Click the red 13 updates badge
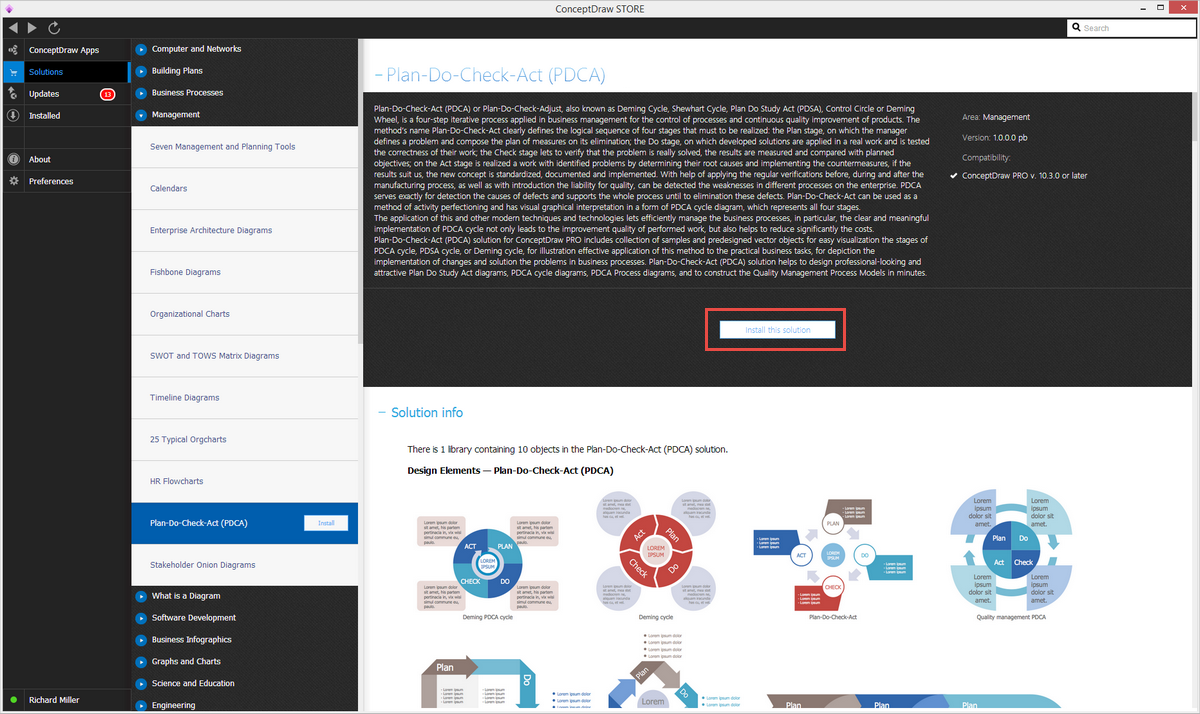 click(x=108, y=94)
